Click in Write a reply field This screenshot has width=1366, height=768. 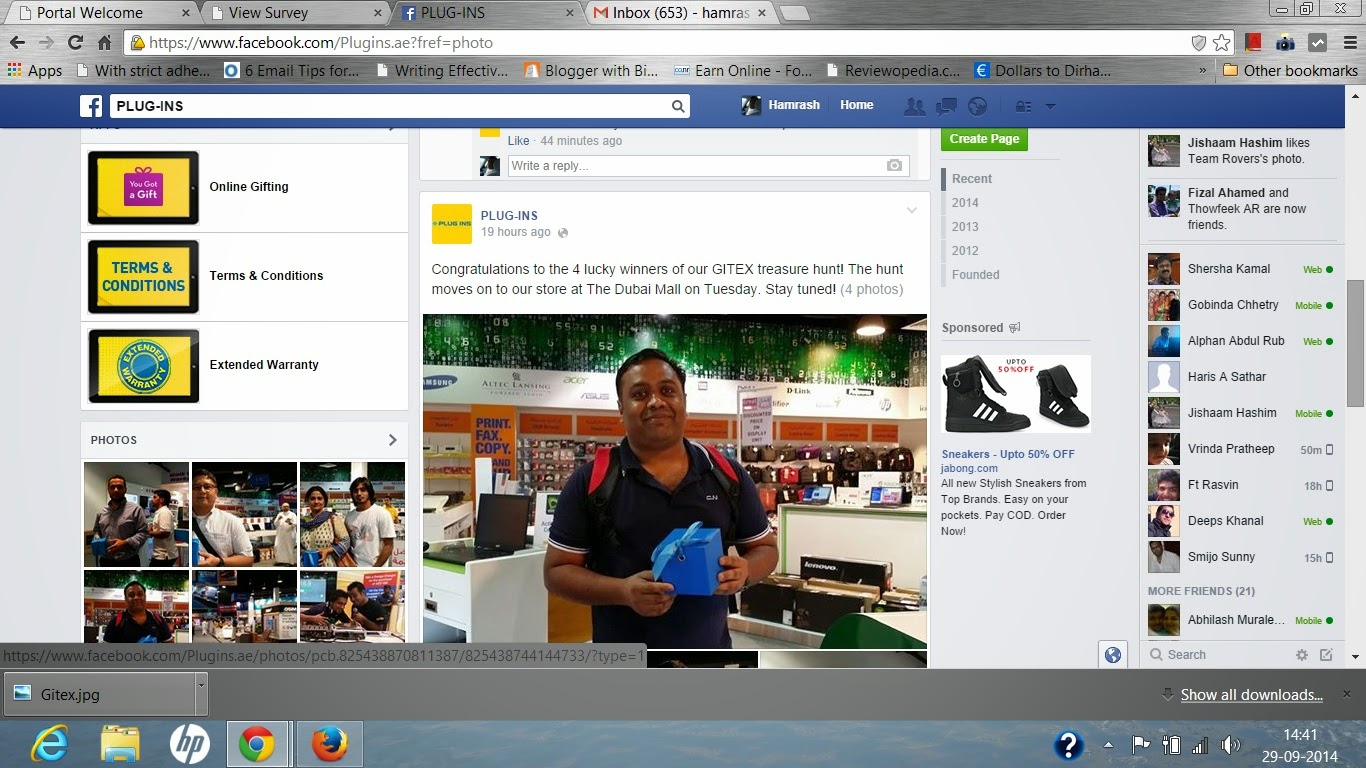[x=708, y=166]
